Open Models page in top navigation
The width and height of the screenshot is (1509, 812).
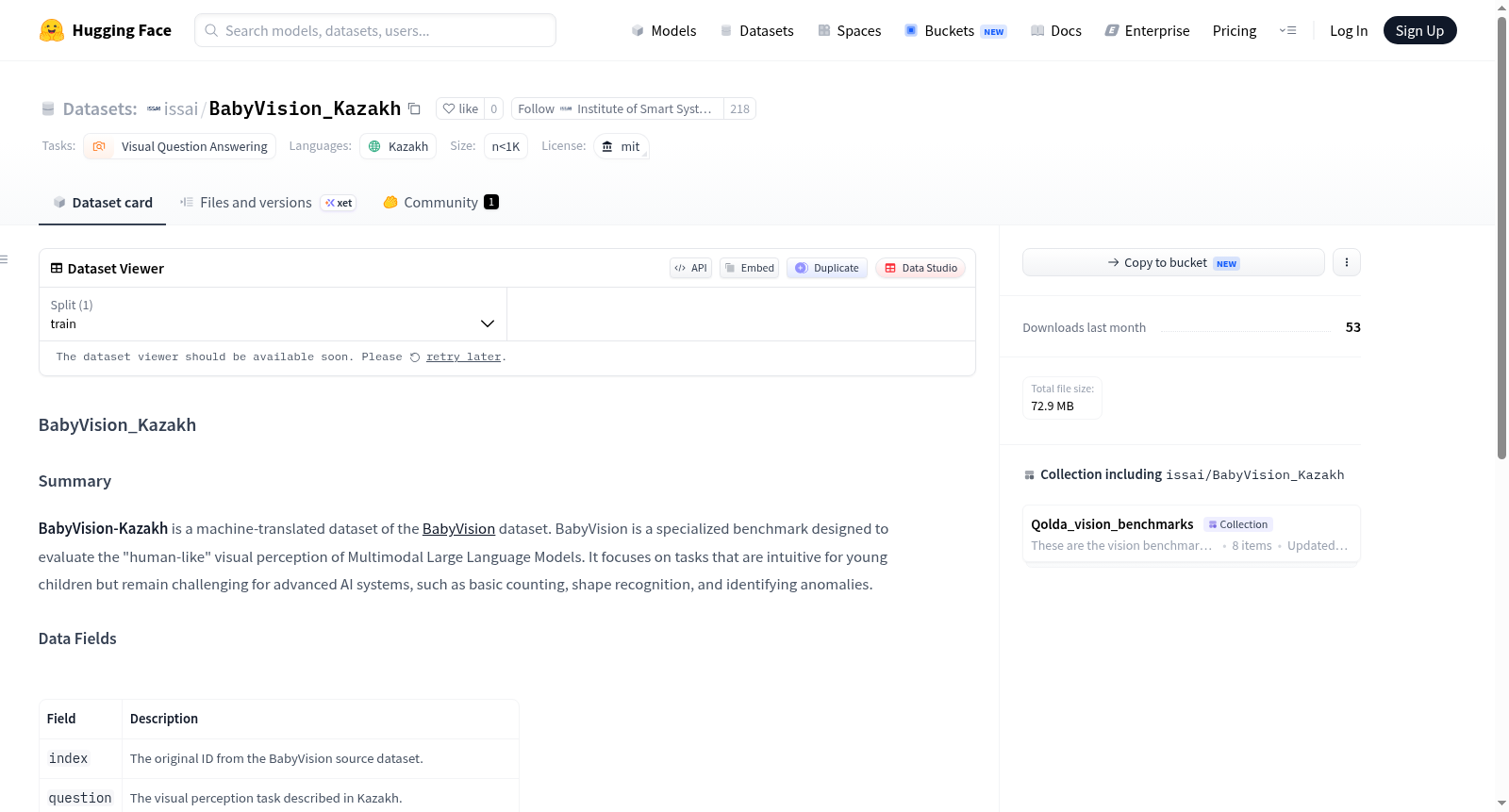[664, 30]
